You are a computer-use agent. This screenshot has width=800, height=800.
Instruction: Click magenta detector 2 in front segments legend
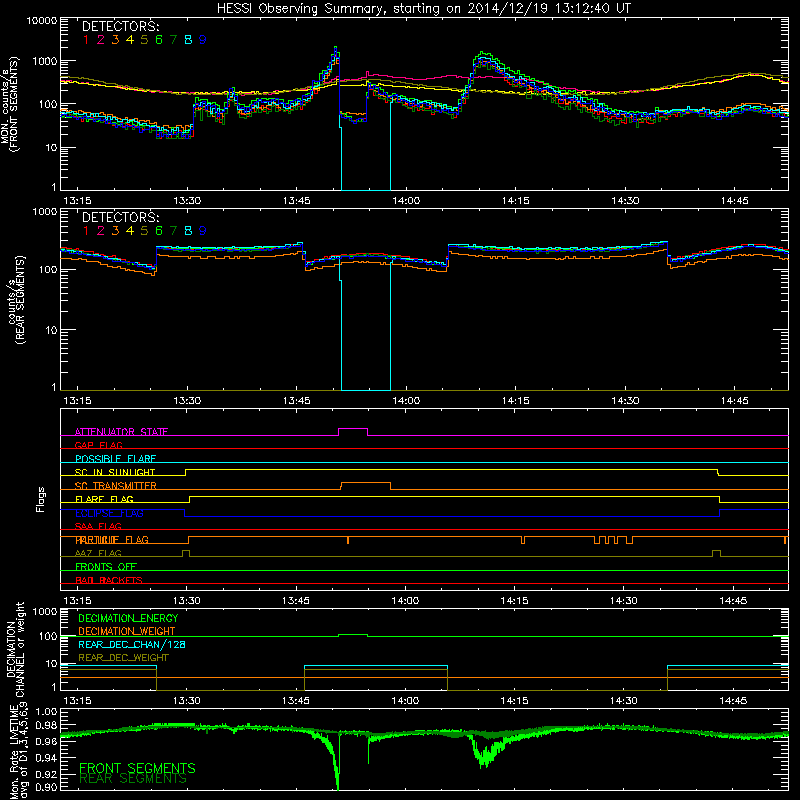coord(101,40)
